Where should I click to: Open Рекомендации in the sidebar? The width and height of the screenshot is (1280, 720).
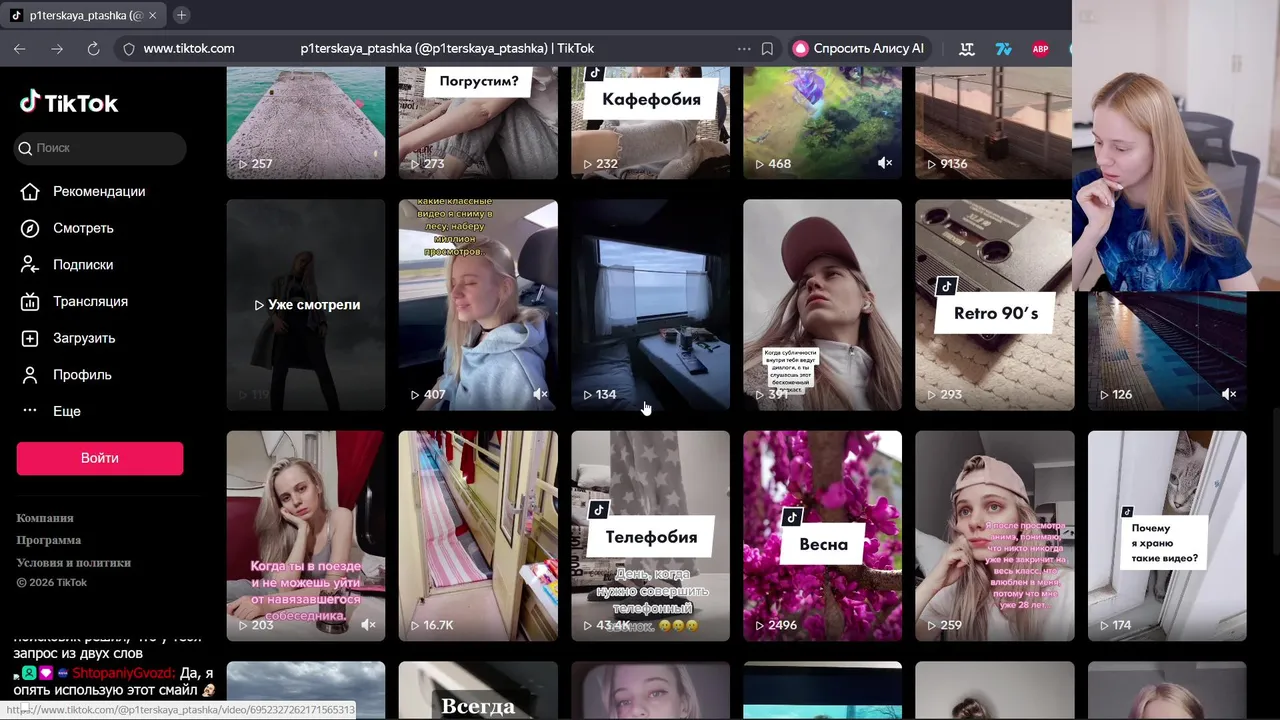point(83,191)
